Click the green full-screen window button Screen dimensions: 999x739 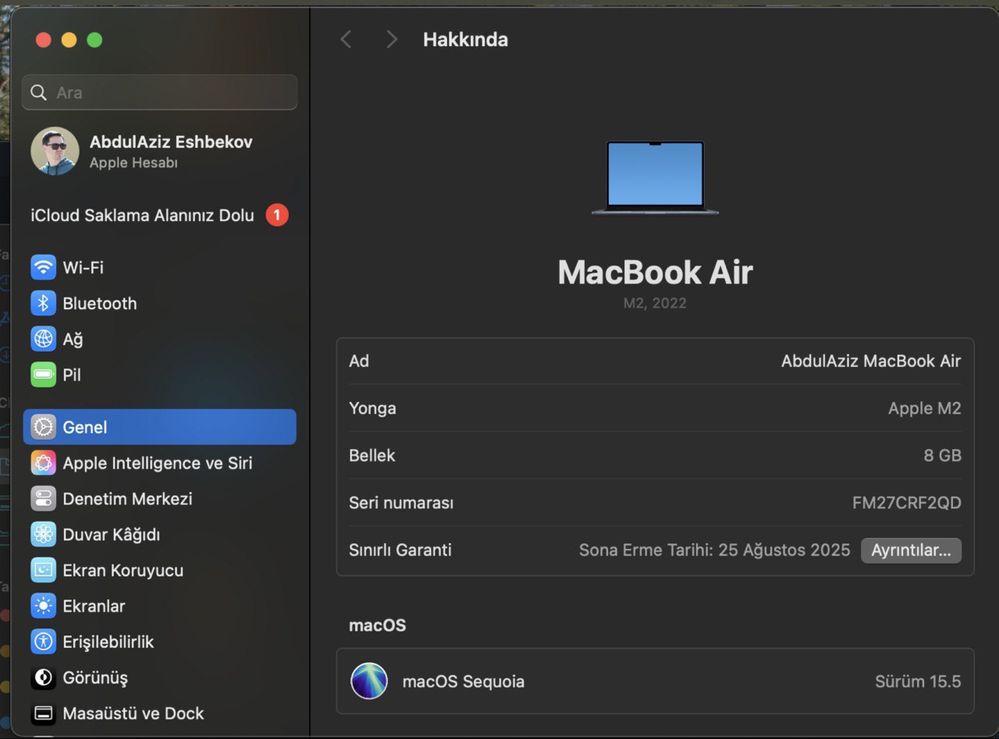94,40
